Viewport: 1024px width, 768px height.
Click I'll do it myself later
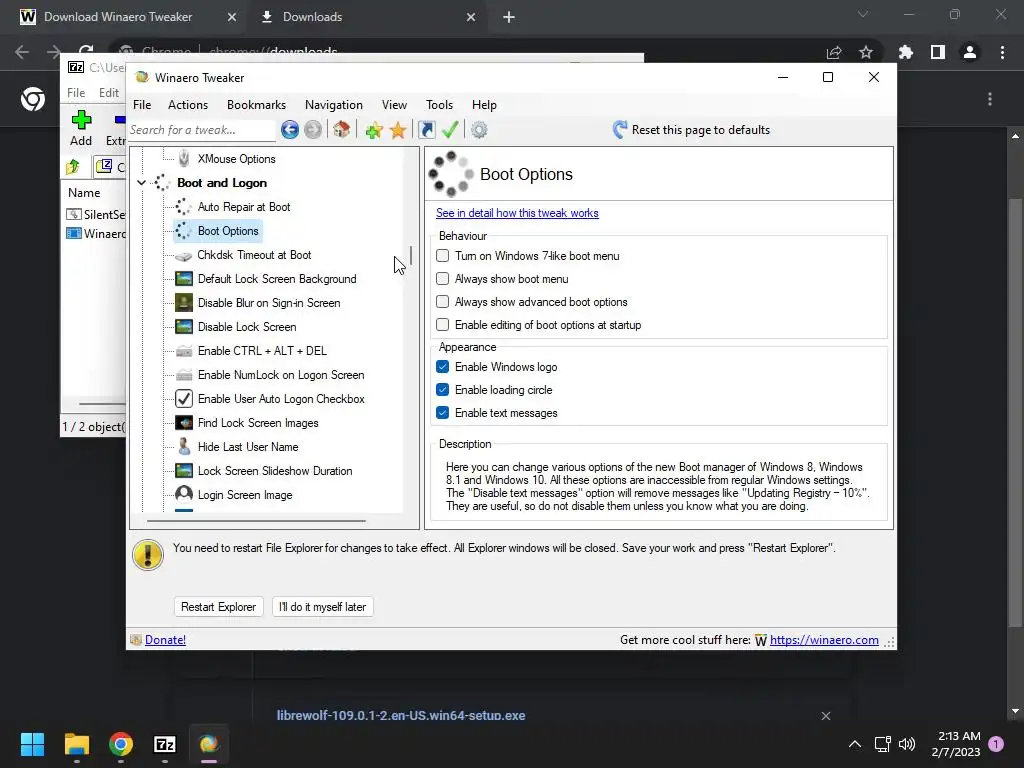(x=322, y=607)
